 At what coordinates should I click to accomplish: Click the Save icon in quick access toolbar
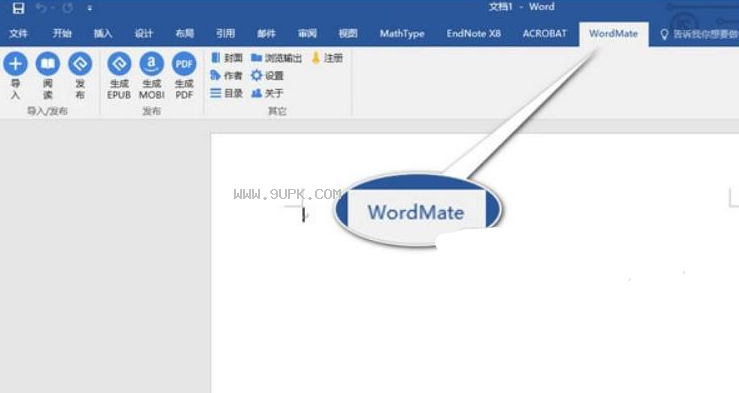[x=18, y=8]
